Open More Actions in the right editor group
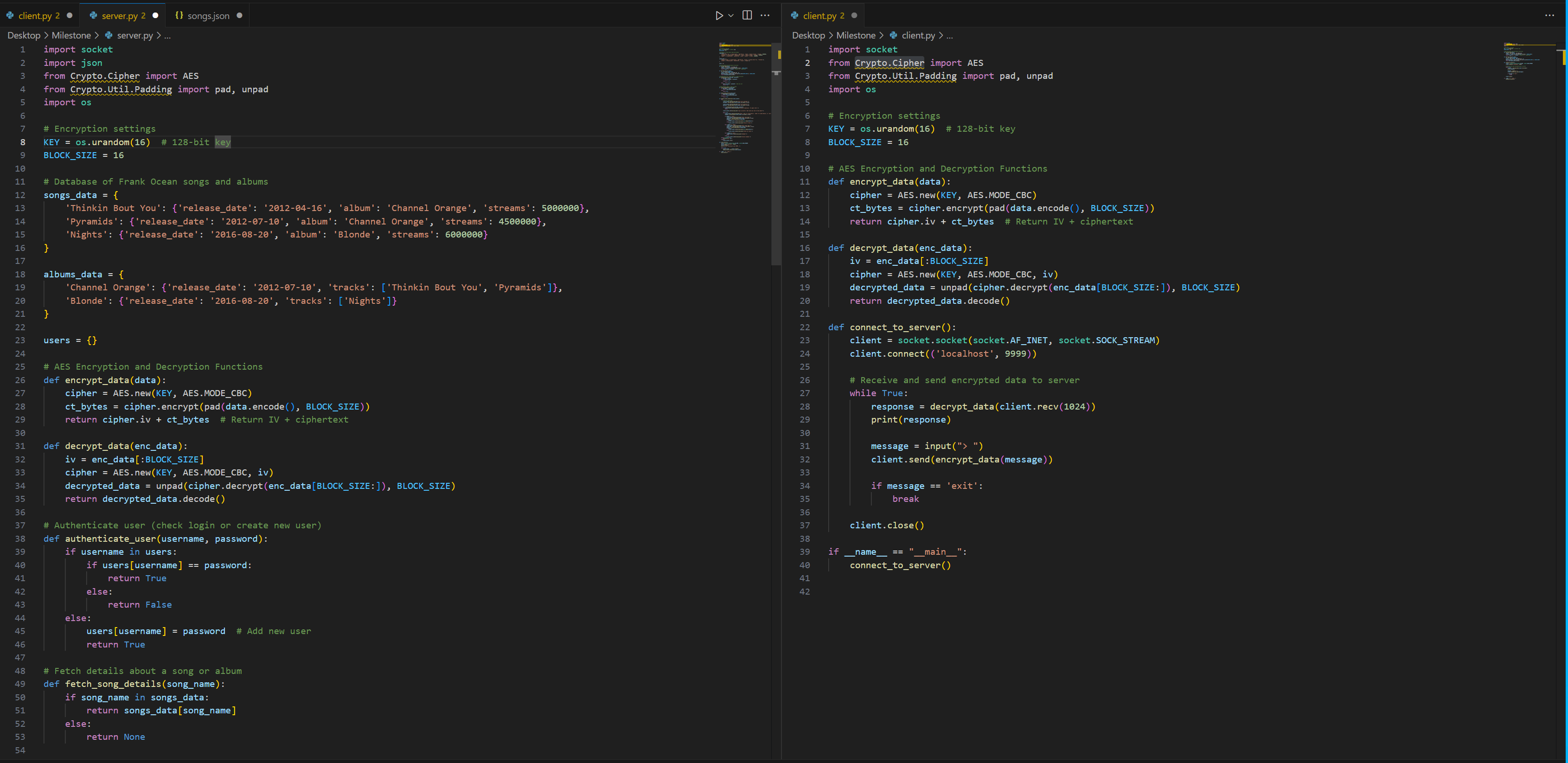The height and width of the screenshot is (763, 1568). (x=1550, y=15)
